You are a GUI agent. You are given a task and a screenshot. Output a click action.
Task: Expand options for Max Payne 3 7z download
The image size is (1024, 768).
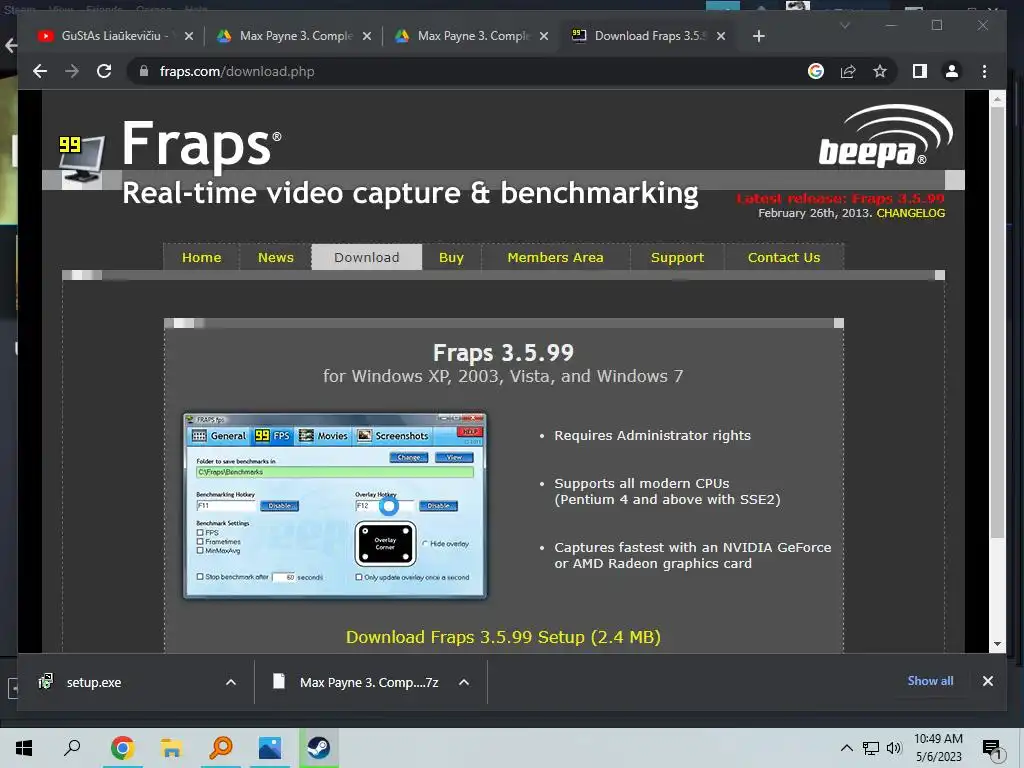click(x=464, y=682)
